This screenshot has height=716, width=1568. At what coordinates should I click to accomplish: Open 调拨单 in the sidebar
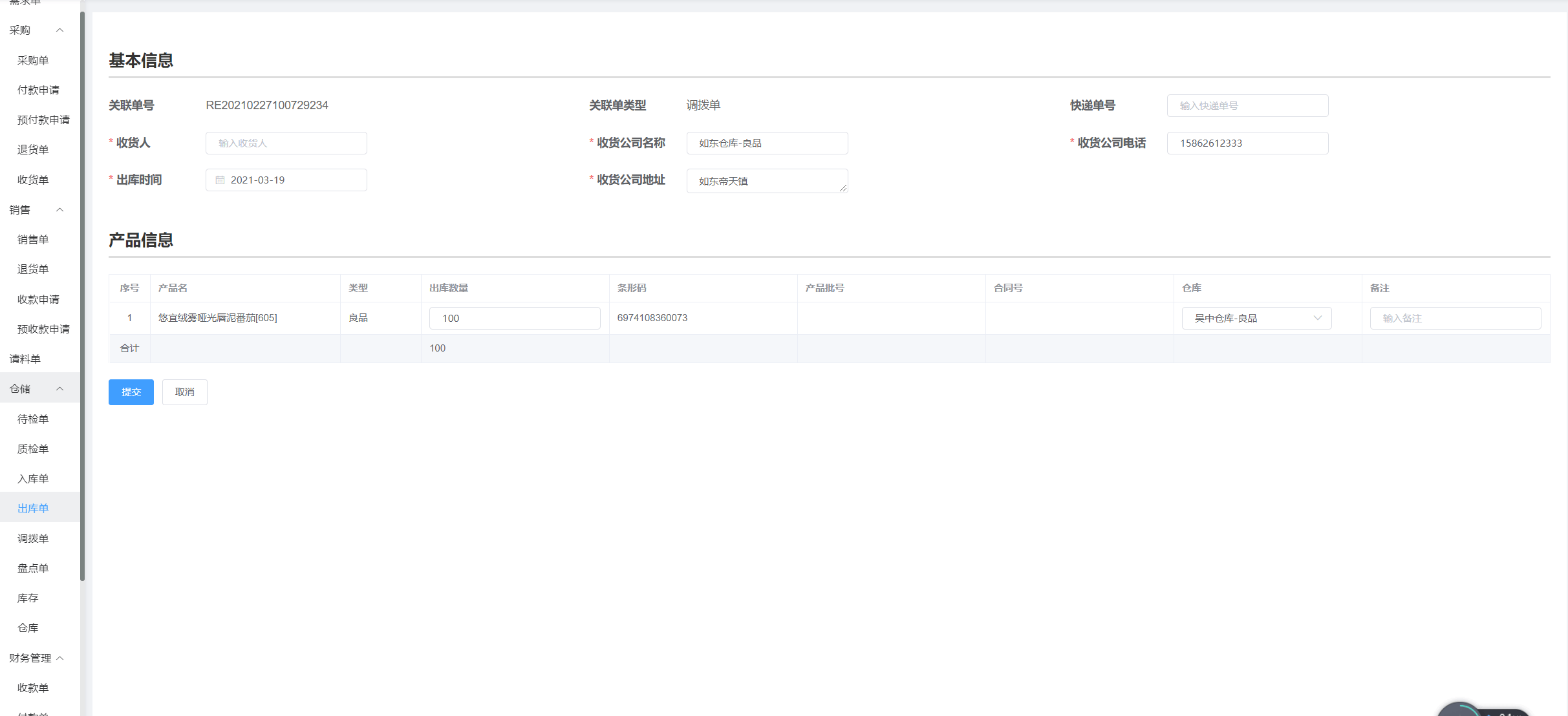(x=33, y=538)
